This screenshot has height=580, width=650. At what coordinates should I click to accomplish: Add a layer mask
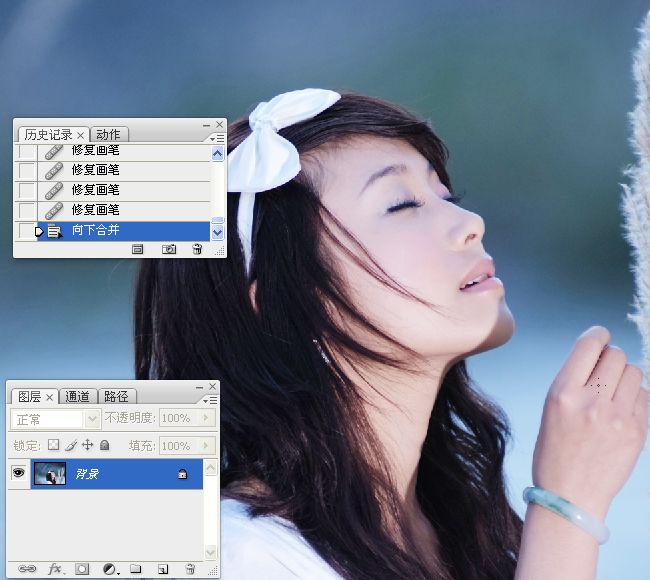[x=83, y=569]
